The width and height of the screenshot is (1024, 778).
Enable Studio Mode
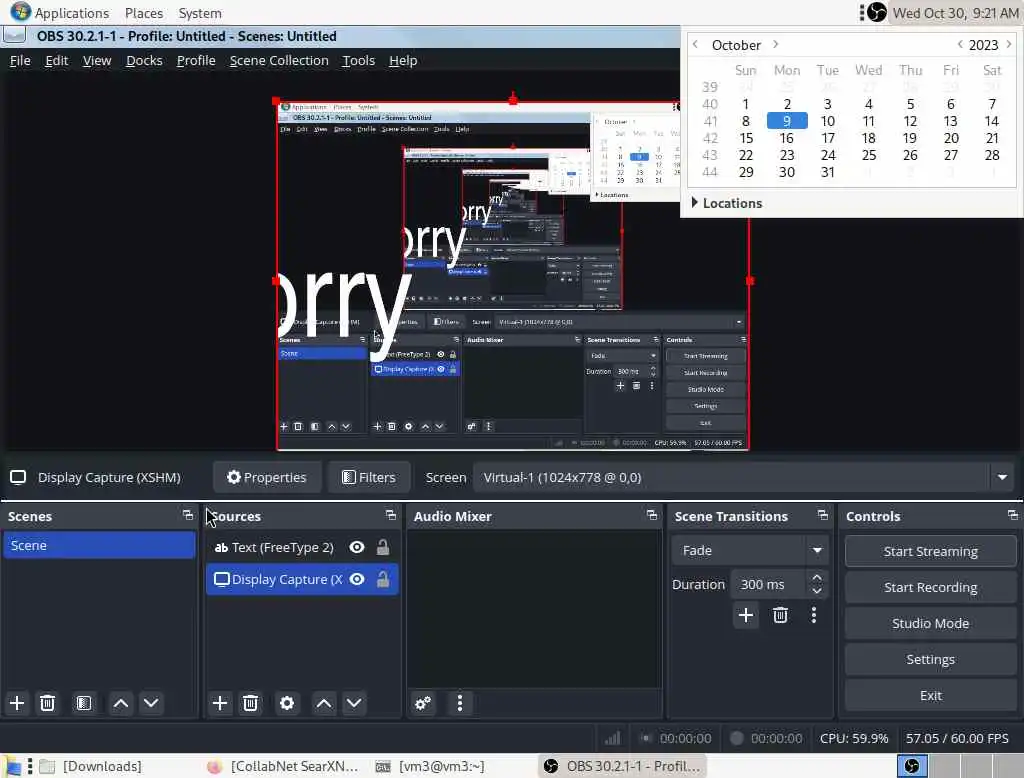pyautogui.click(x=931, y=623)
